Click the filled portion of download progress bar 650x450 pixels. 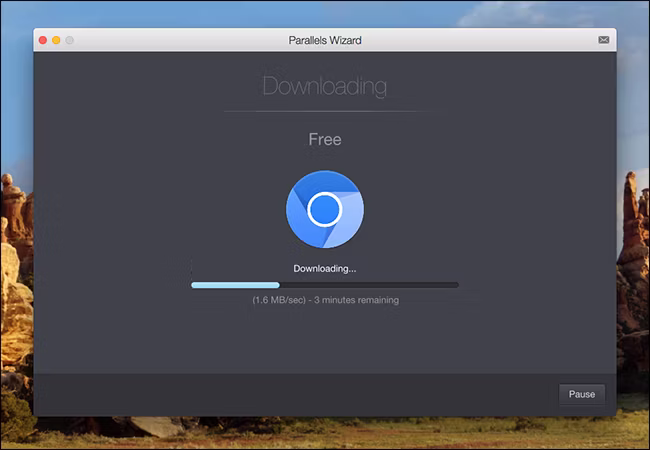(235, 285)
